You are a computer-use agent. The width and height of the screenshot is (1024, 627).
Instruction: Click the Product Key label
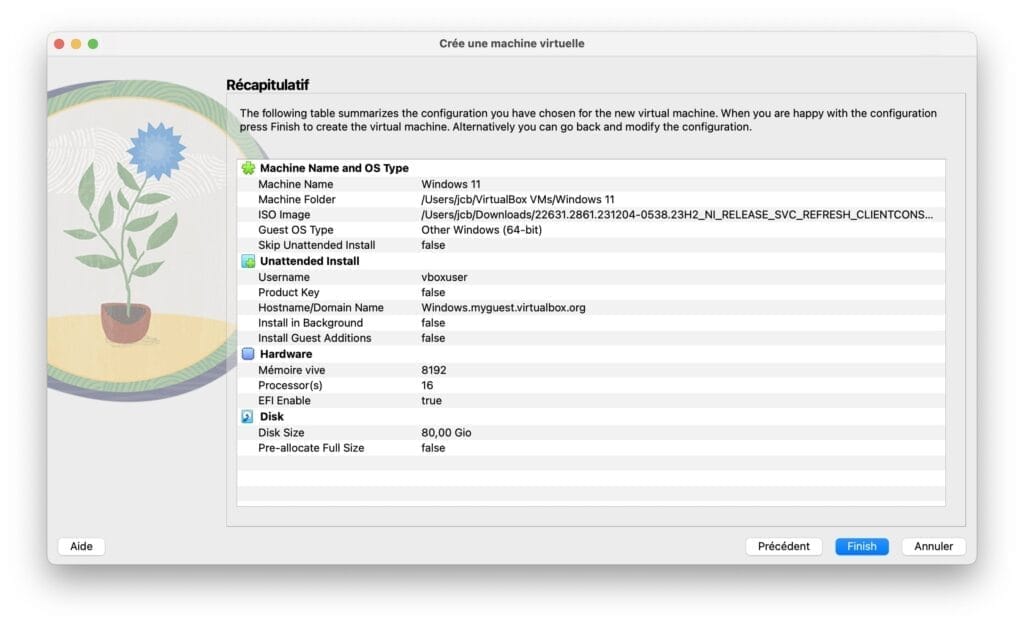click(288, 292)
